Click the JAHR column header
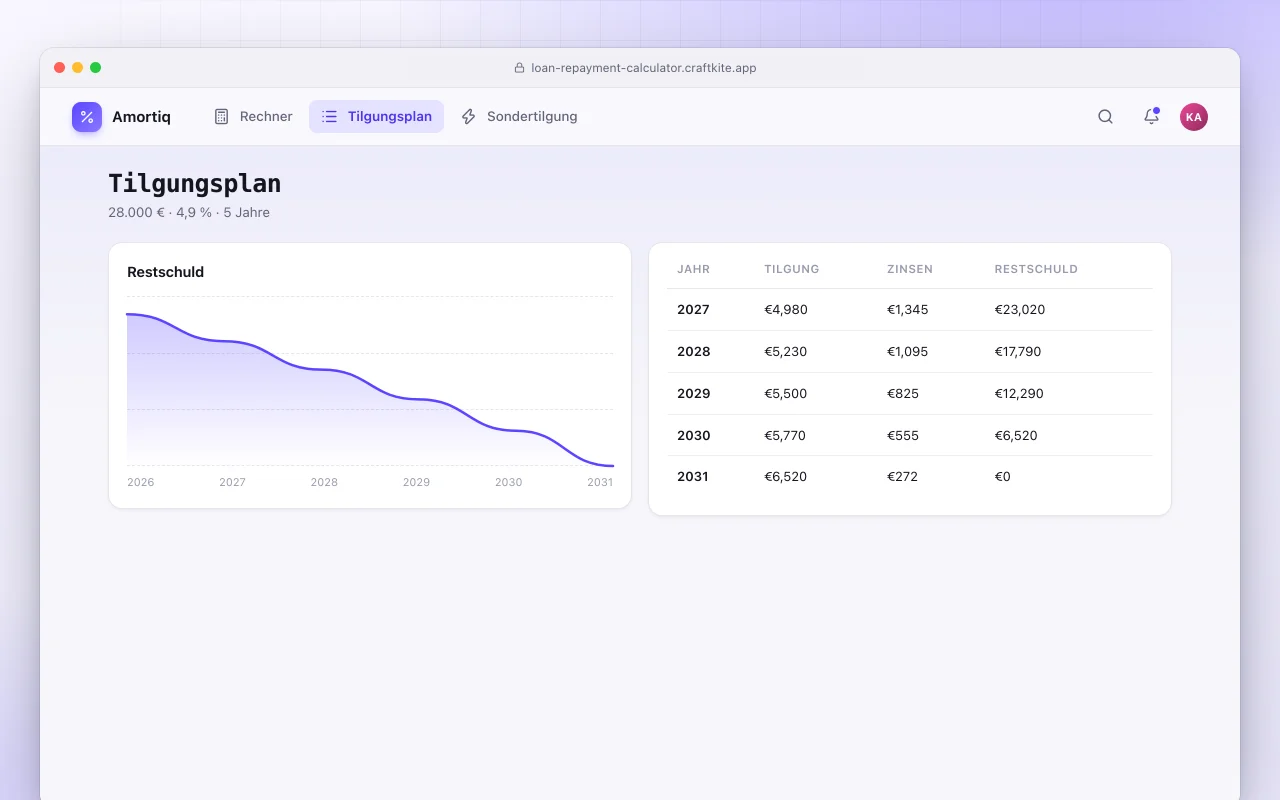The width and height of the screenshot is (1280, 800). (693, 269)
